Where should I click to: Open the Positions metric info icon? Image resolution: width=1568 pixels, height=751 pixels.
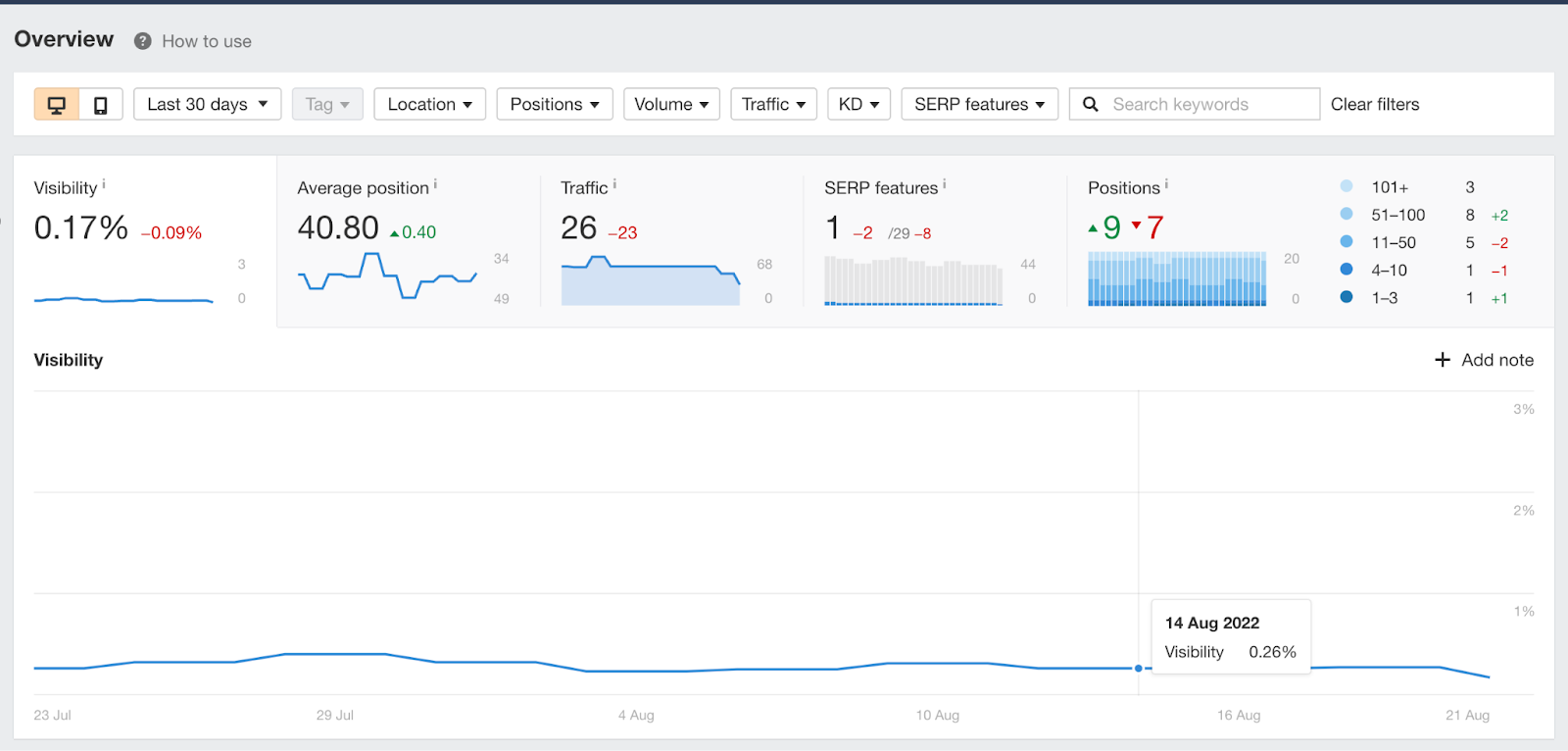1166,183
